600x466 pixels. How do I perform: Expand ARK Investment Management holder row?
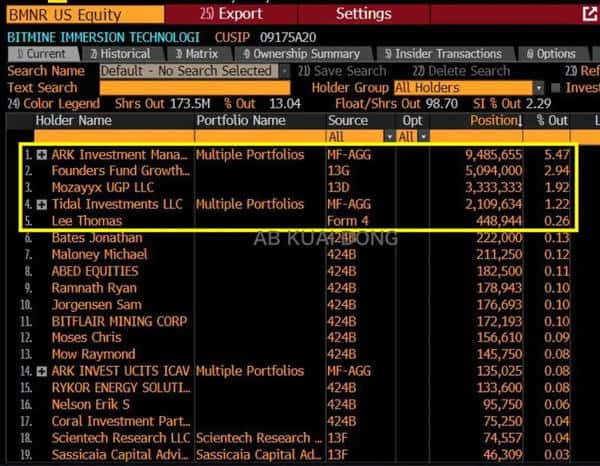pyautogui.click(x=41, y=155)
